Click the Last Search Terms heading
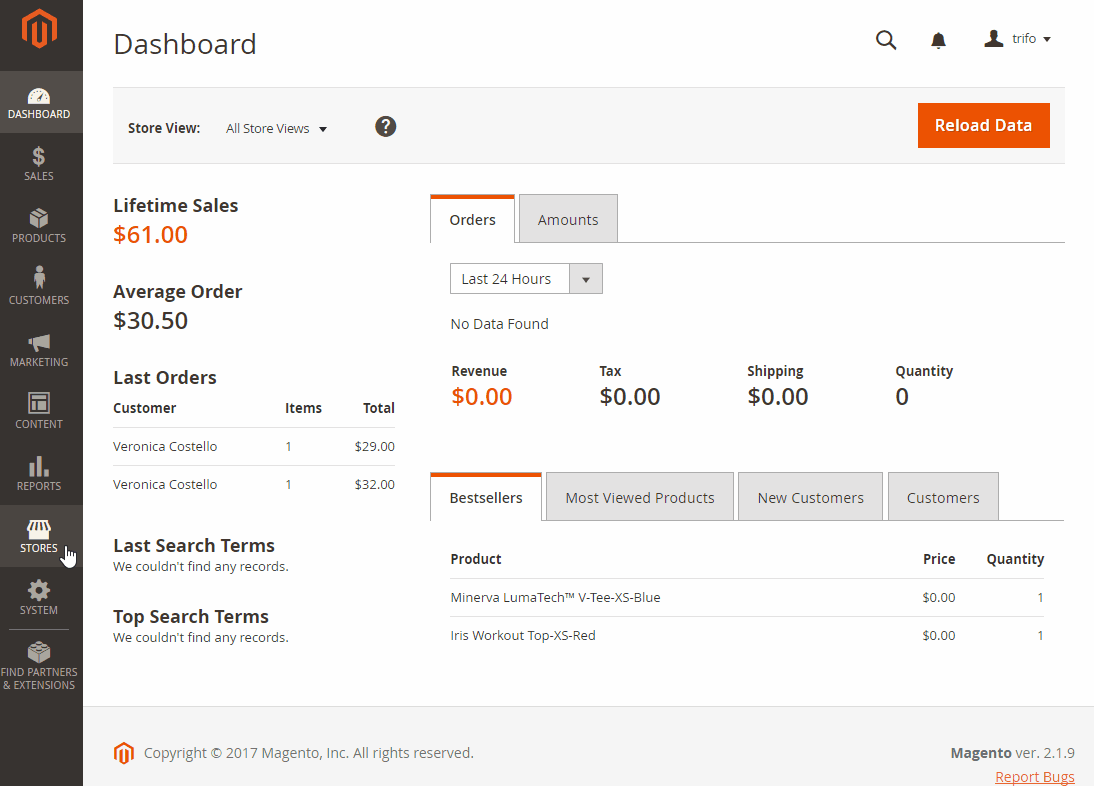The height and width of the screenshot is (786, 1094). click(194, 545)
